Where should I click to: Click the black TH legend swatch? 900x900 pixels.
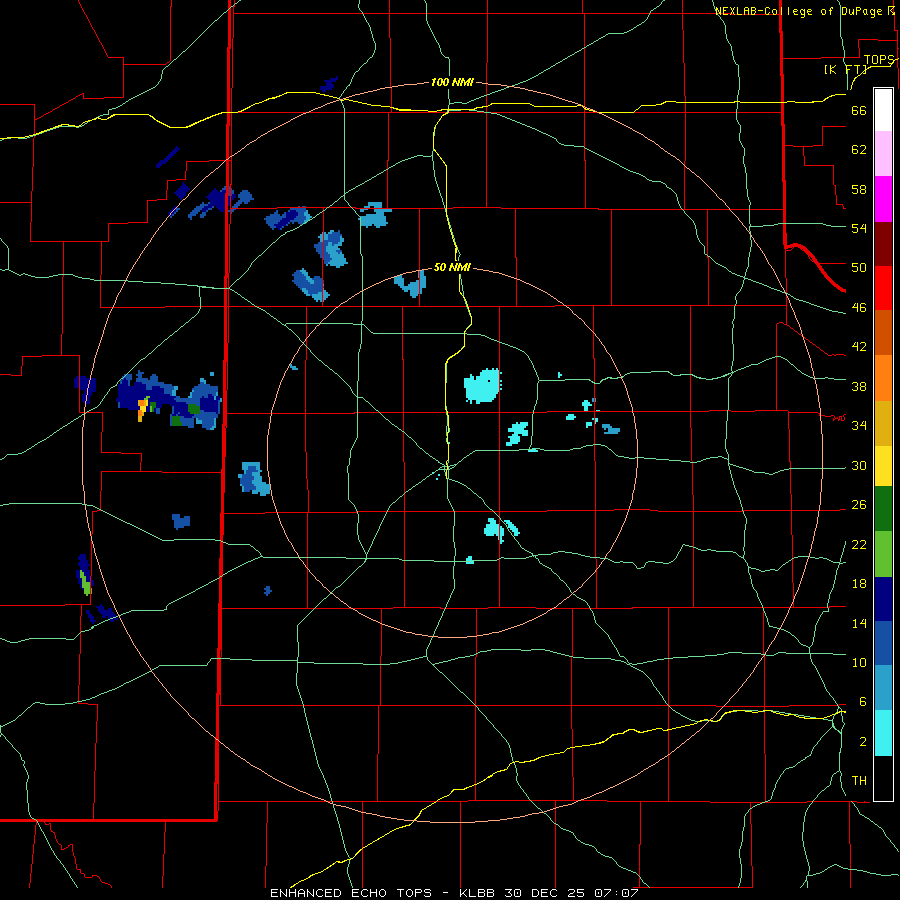click(x=883, y=778)
